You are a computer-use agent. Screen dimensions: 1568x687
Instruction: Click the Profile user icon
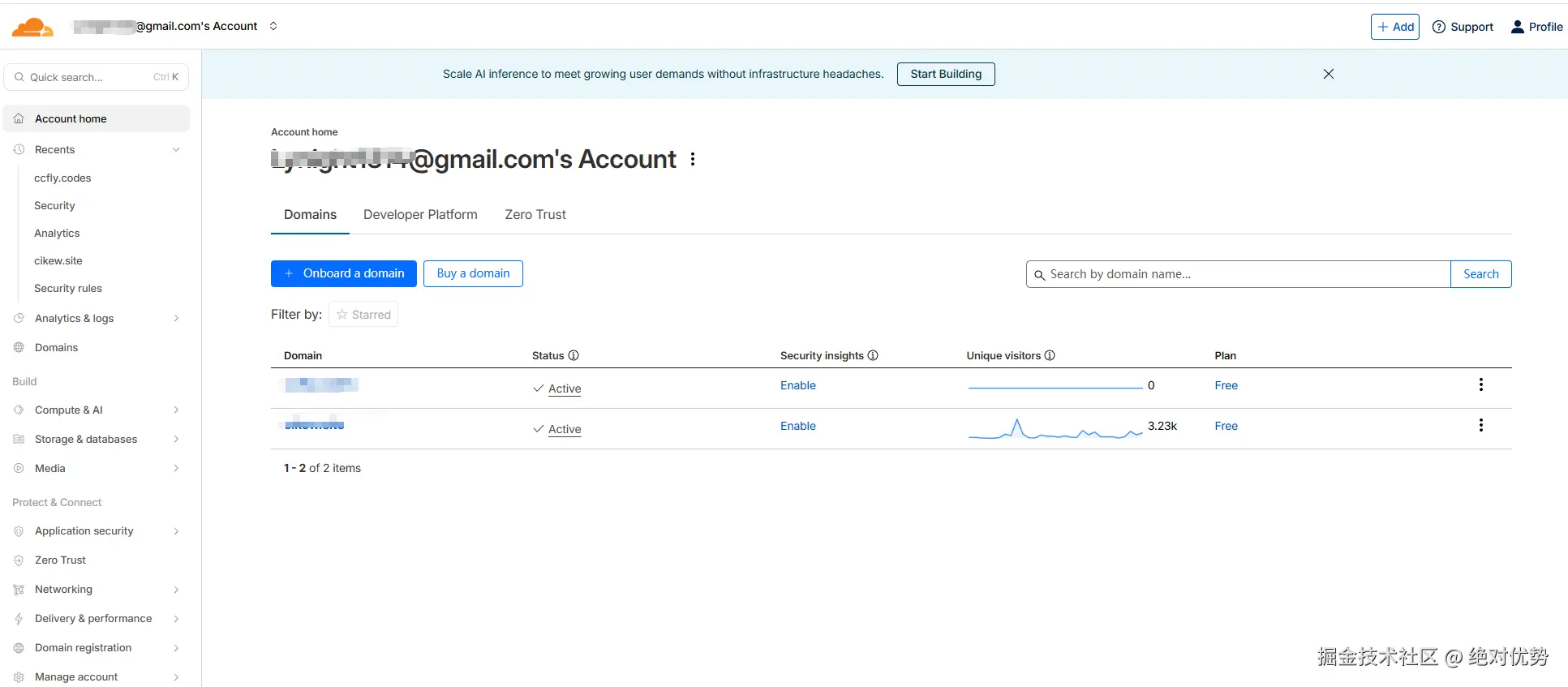click(1517, 27)
